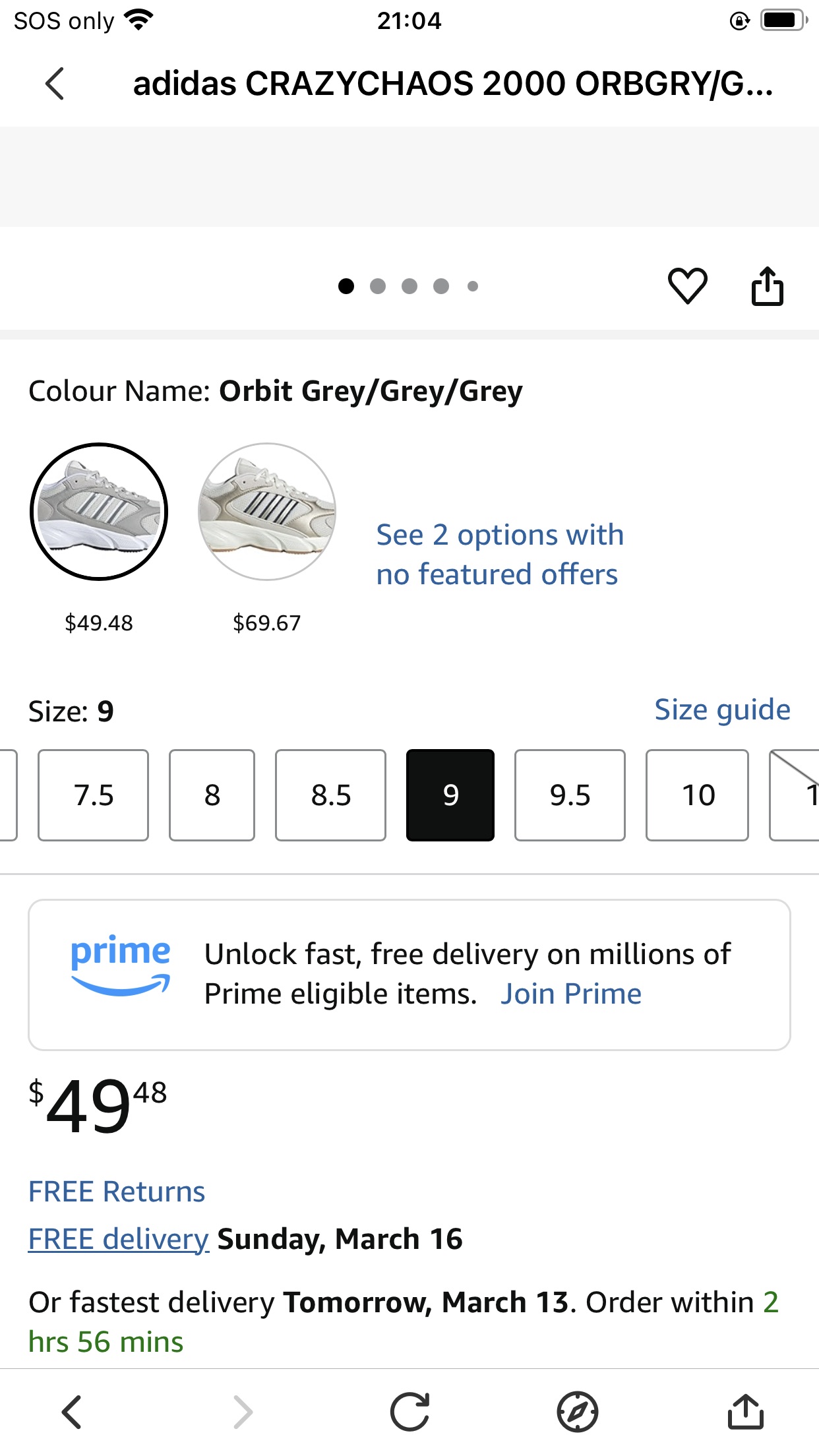Tap the back chevron beside product title

(55, 84)
